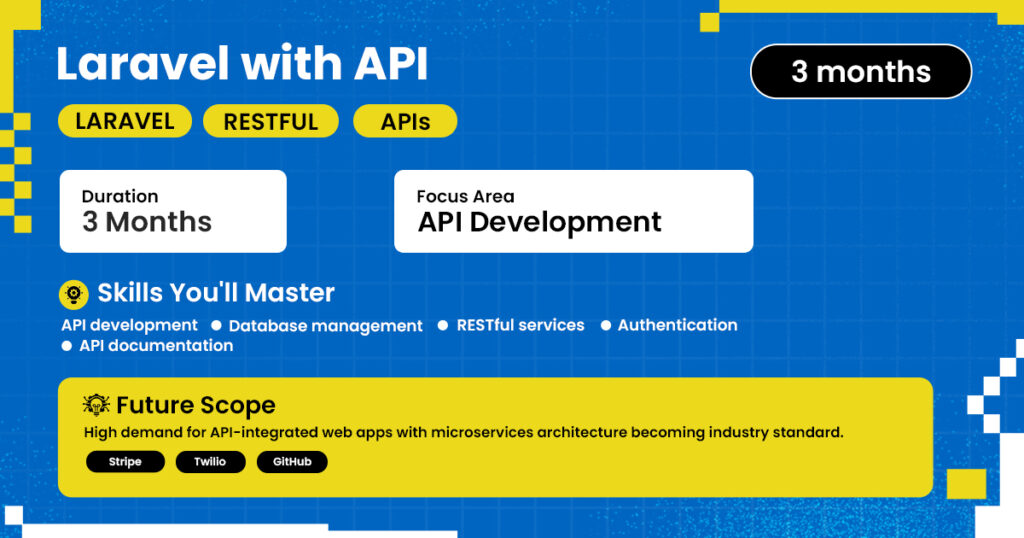Click the Laravel with API title
The height and width of the screenshot is (538, 1024).
242,63
